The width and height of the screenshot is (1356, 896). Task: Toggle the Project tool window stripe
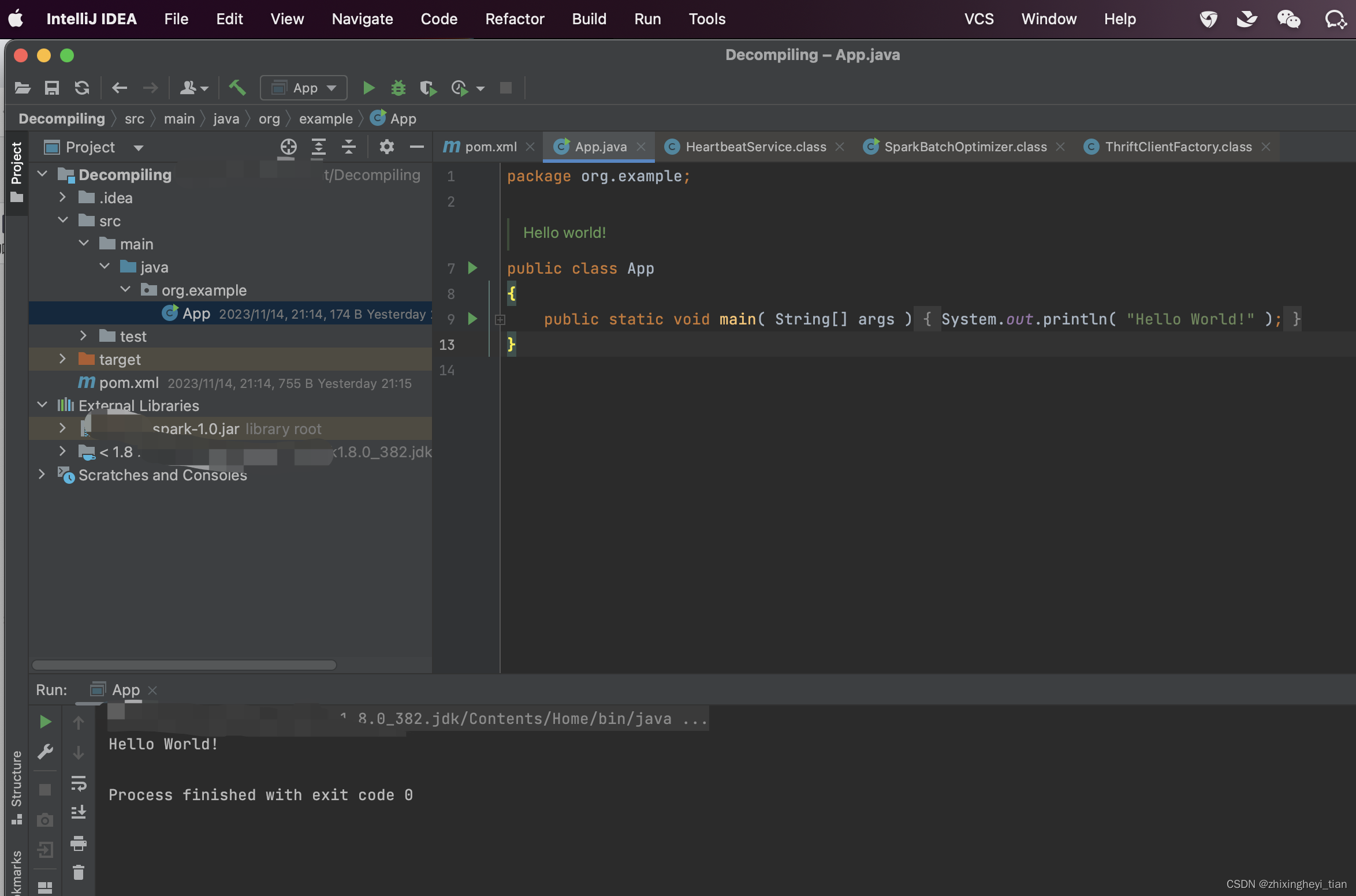[16, 172]
